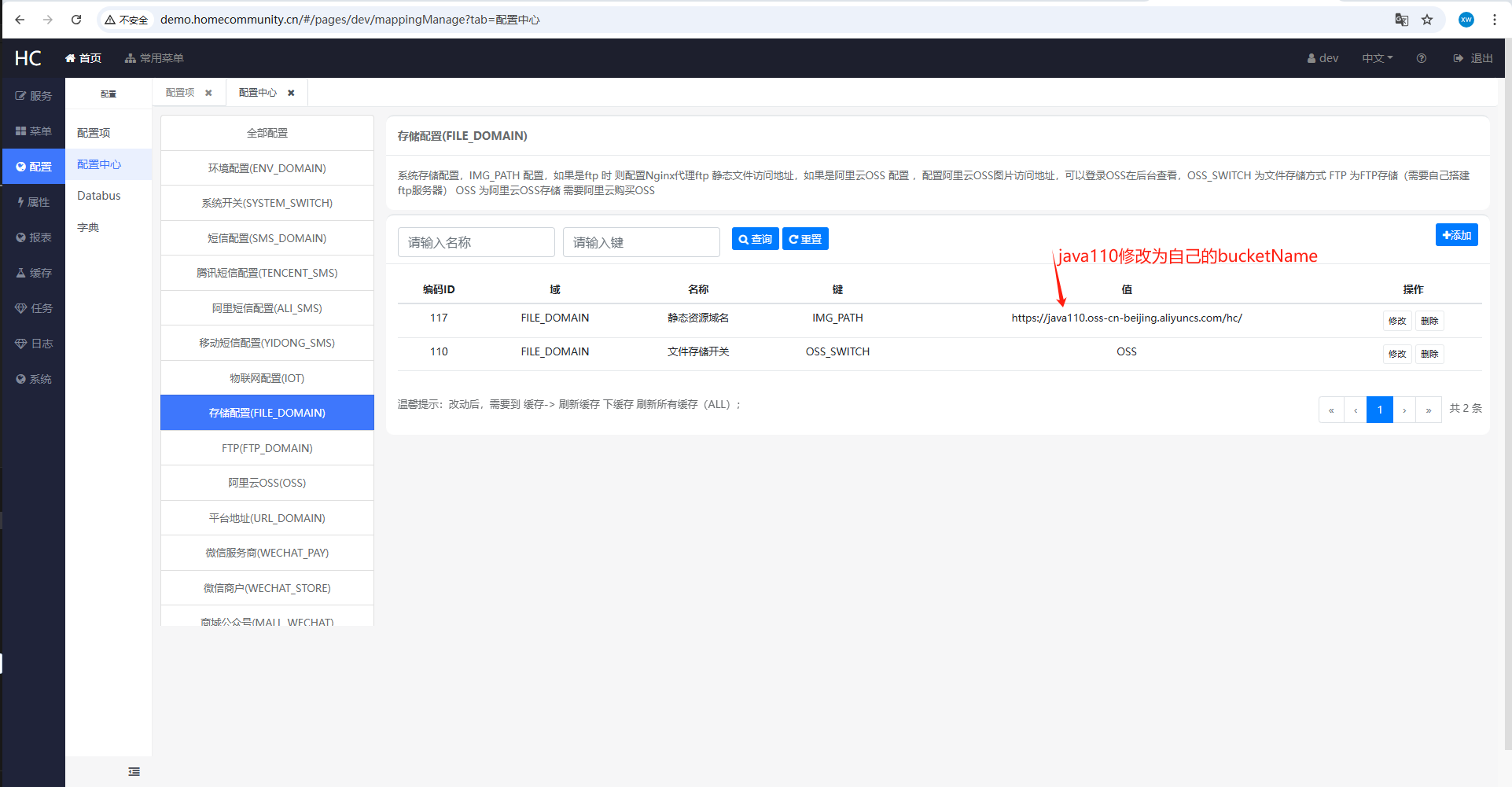Click the 查询 search button

pyautogui.click(x=755, y=239)
